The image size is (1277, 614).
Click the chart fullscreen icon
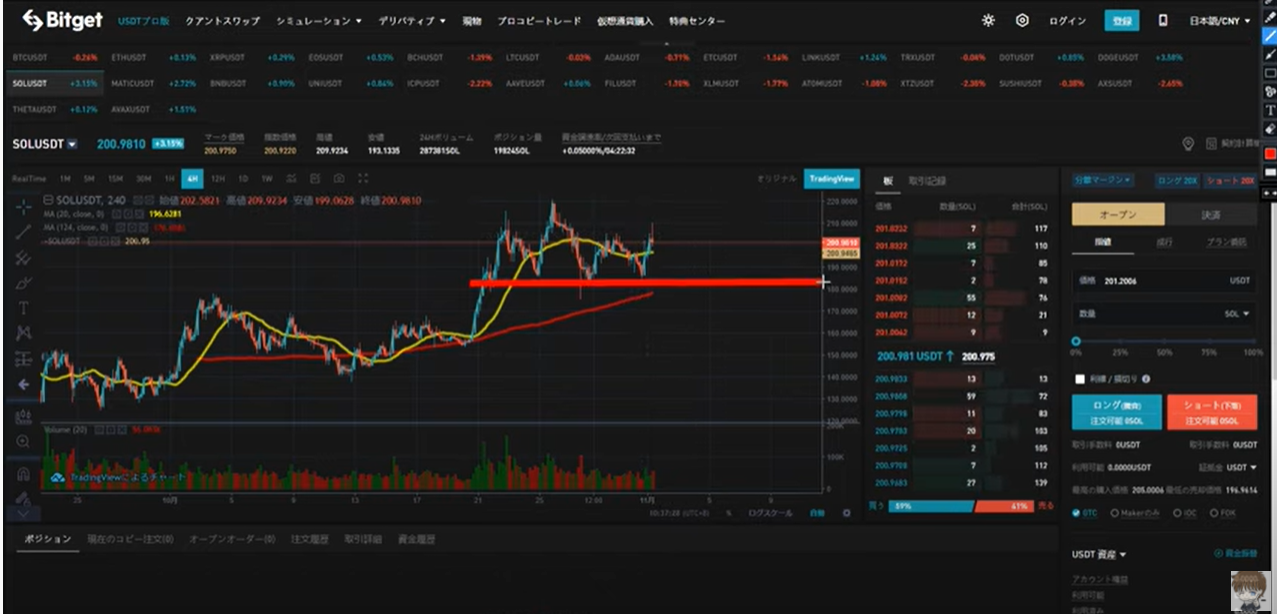363,178
